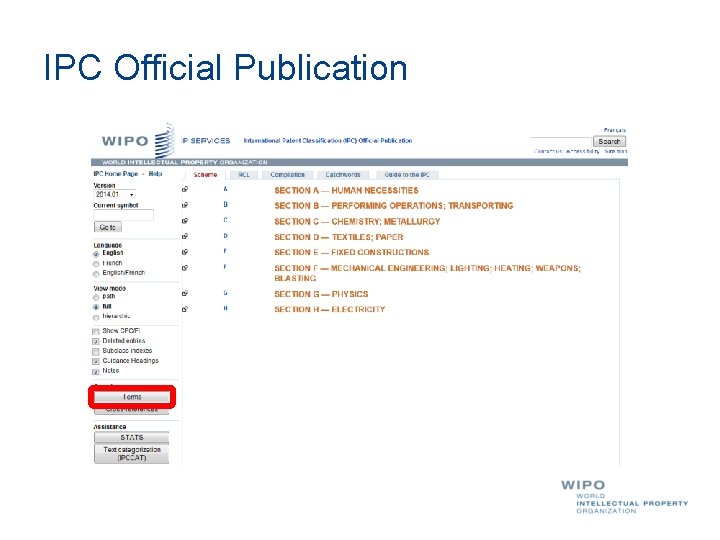Click the blue letter B symbol link

[x=225, y=204]
